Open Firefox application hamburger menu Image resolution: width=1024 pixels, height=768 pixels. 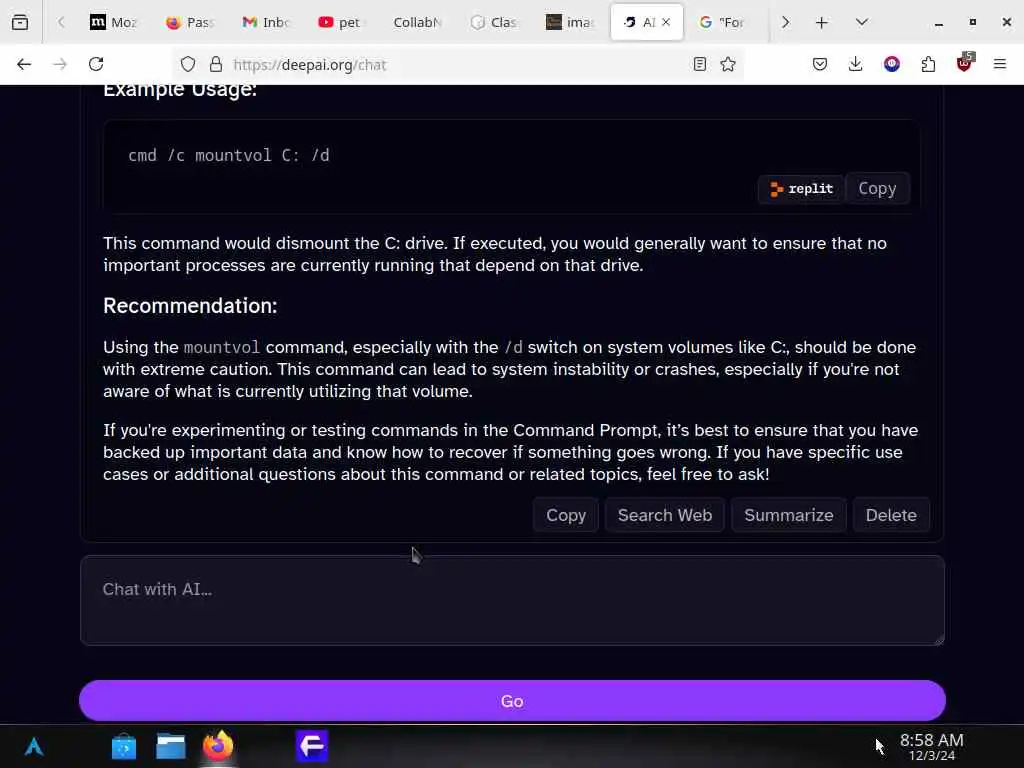(999, 64)
